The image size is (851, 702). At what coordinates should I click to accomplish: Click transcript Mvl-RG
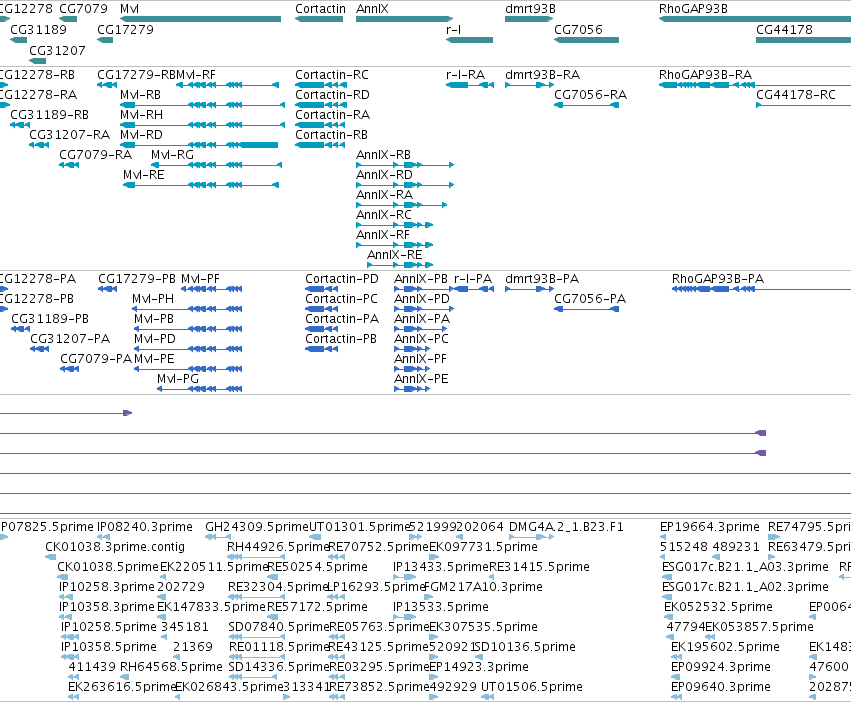pyautogui.click(x=172, y=155)
